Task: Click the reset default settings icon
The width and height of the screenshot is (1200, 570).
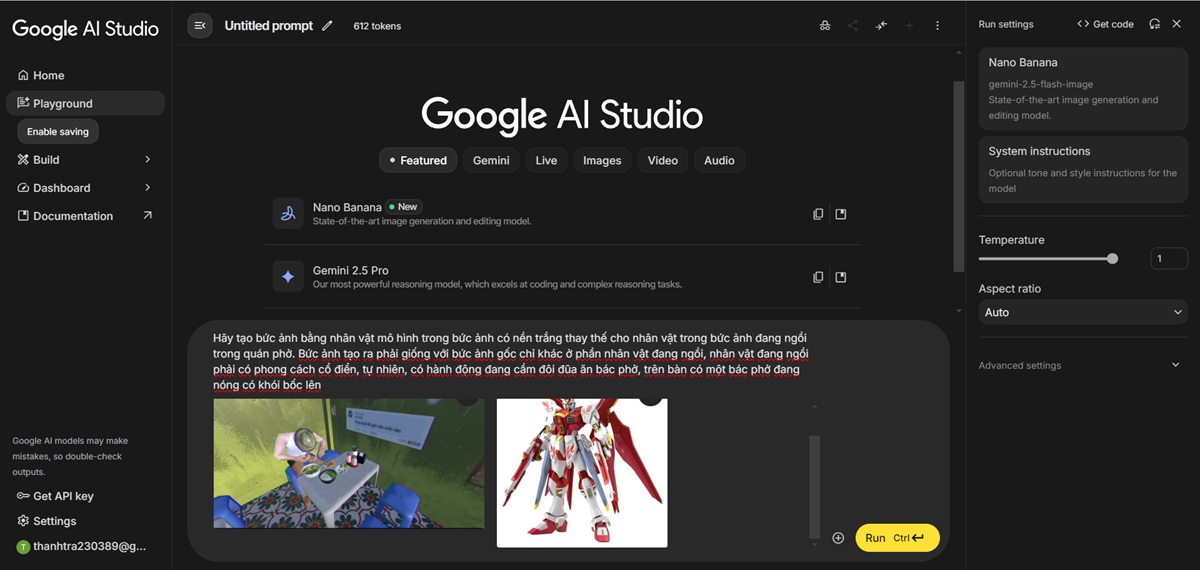Action: click(1155, 24)
